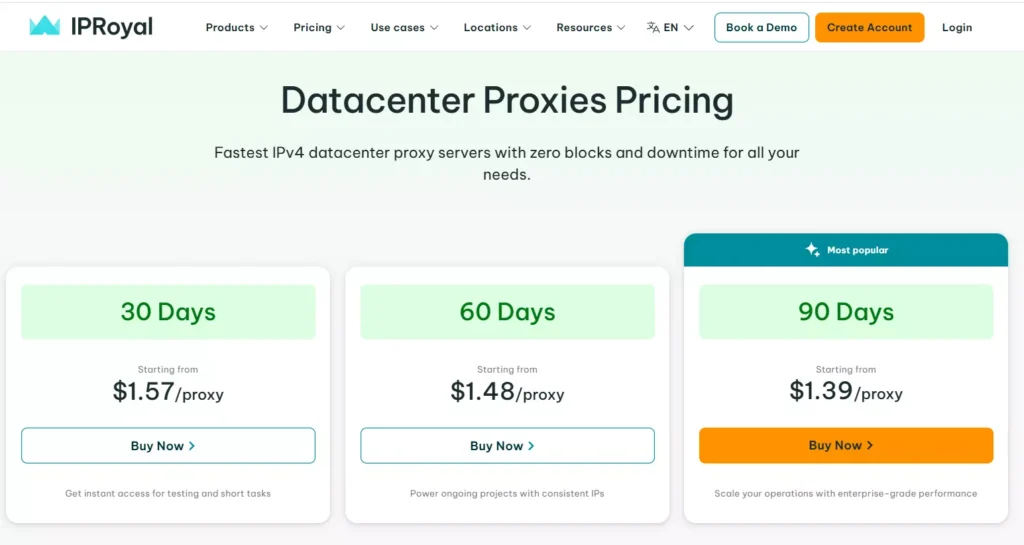Click chevron arrow on orange Buy Now

pyautogui.click(x=870, y=445)
